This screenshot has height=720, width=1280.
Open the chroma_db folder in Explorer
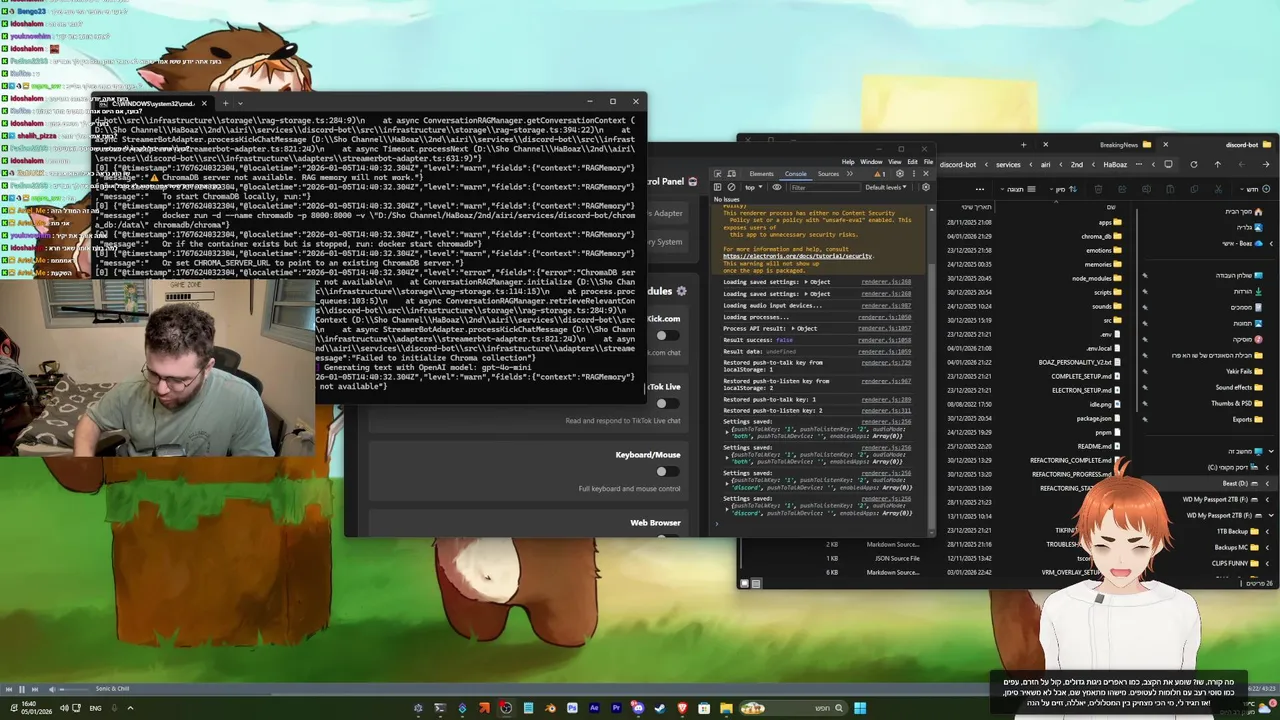click(x=1103, y=236)
